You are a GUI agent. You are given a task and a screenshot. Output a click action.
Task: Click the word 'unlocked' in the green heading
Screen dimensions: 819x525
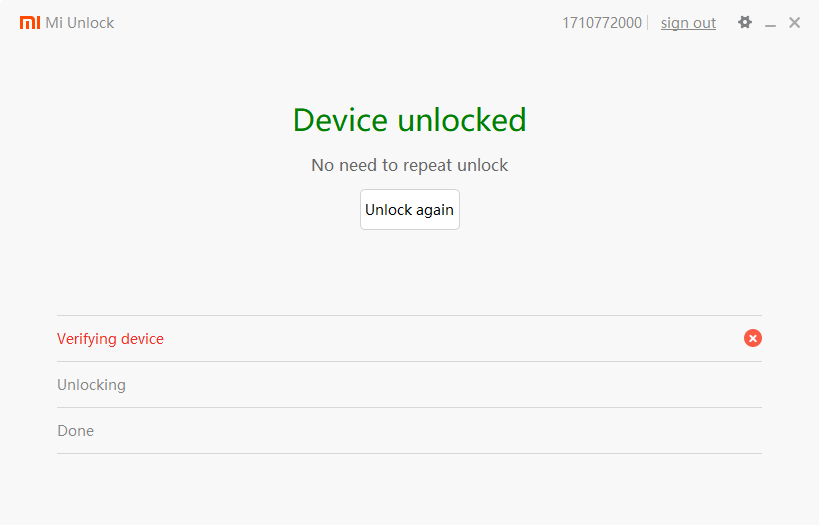tap(462, 120)
